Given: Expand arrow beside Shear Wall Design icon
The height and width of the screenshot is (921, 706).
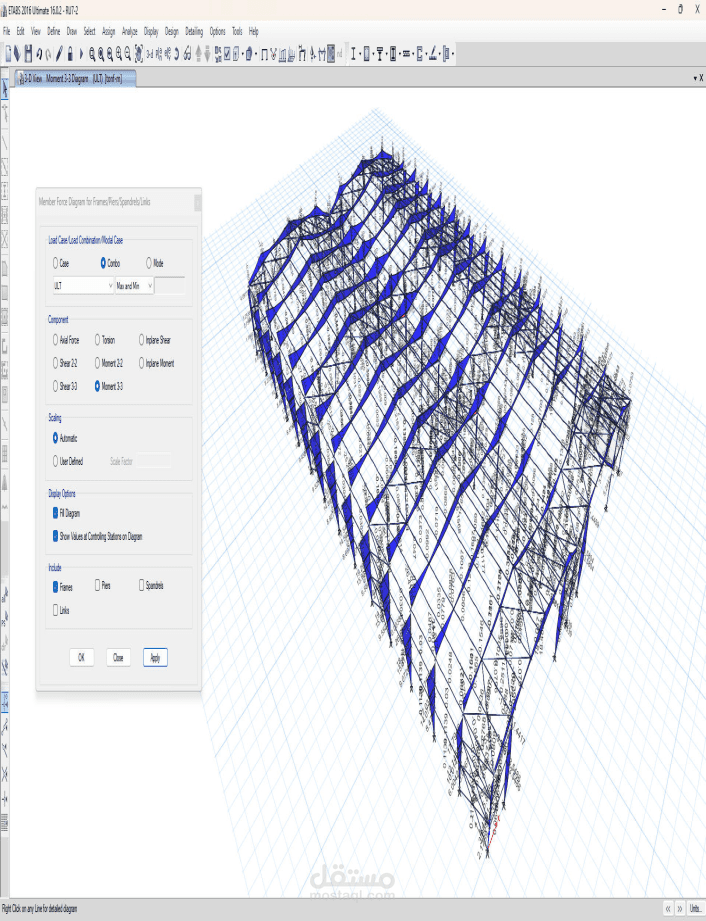Looking at the screenshot, I should 426,54.
